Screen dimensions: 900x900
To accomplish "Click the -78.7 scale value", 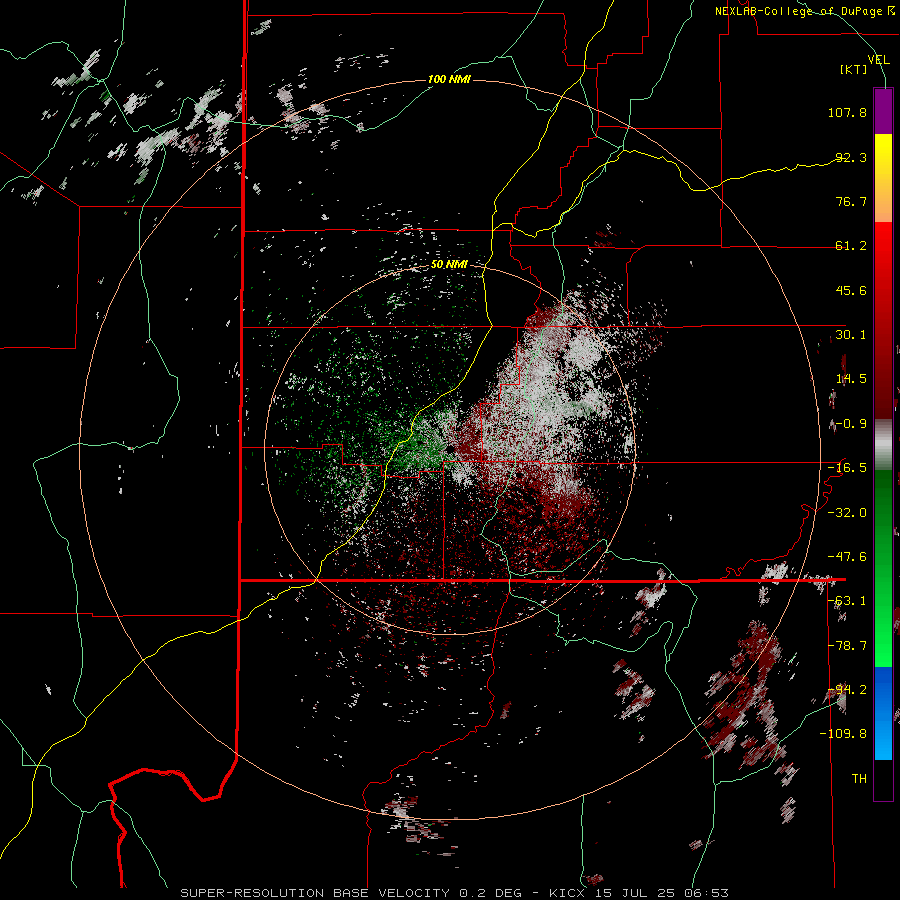I will [x=847, y=646].
